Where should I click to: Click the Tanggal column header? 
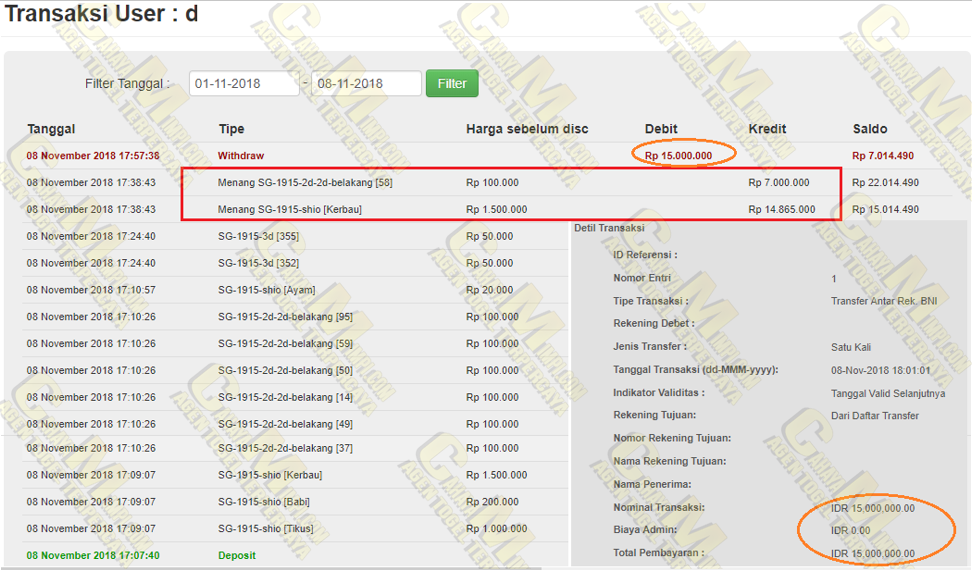coord(51,129)
